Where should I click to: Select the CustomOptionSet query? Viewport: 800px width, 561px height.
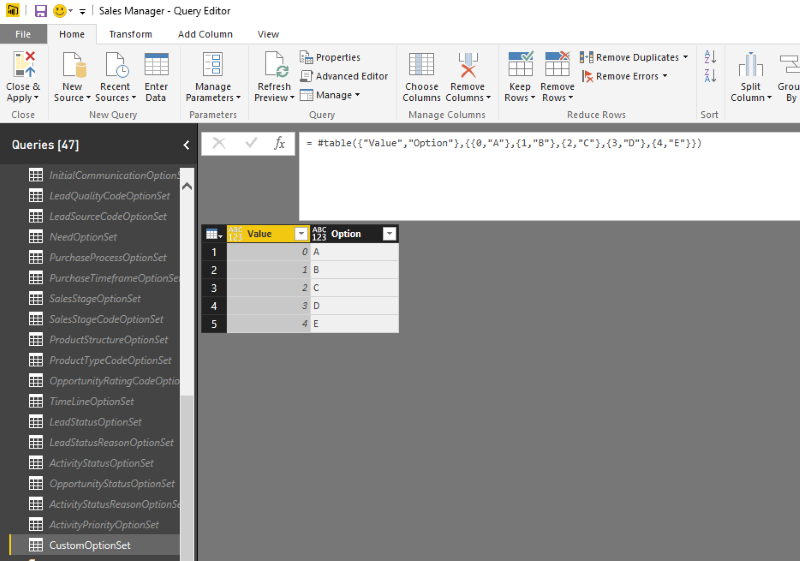point(95,545)
